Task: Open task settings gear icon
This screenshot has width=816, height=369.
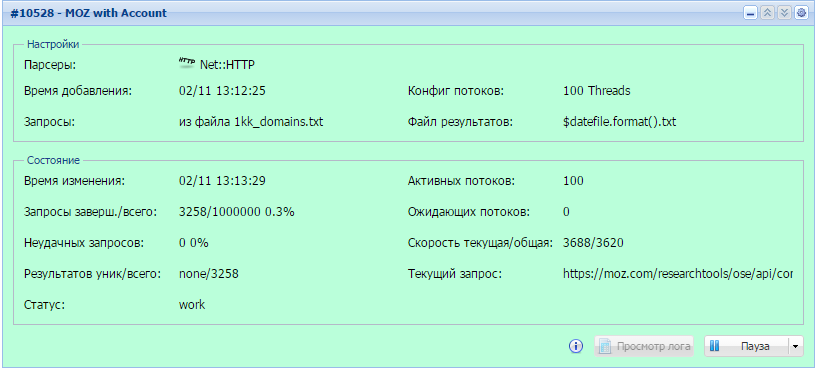Action: [x=801, y=14]
